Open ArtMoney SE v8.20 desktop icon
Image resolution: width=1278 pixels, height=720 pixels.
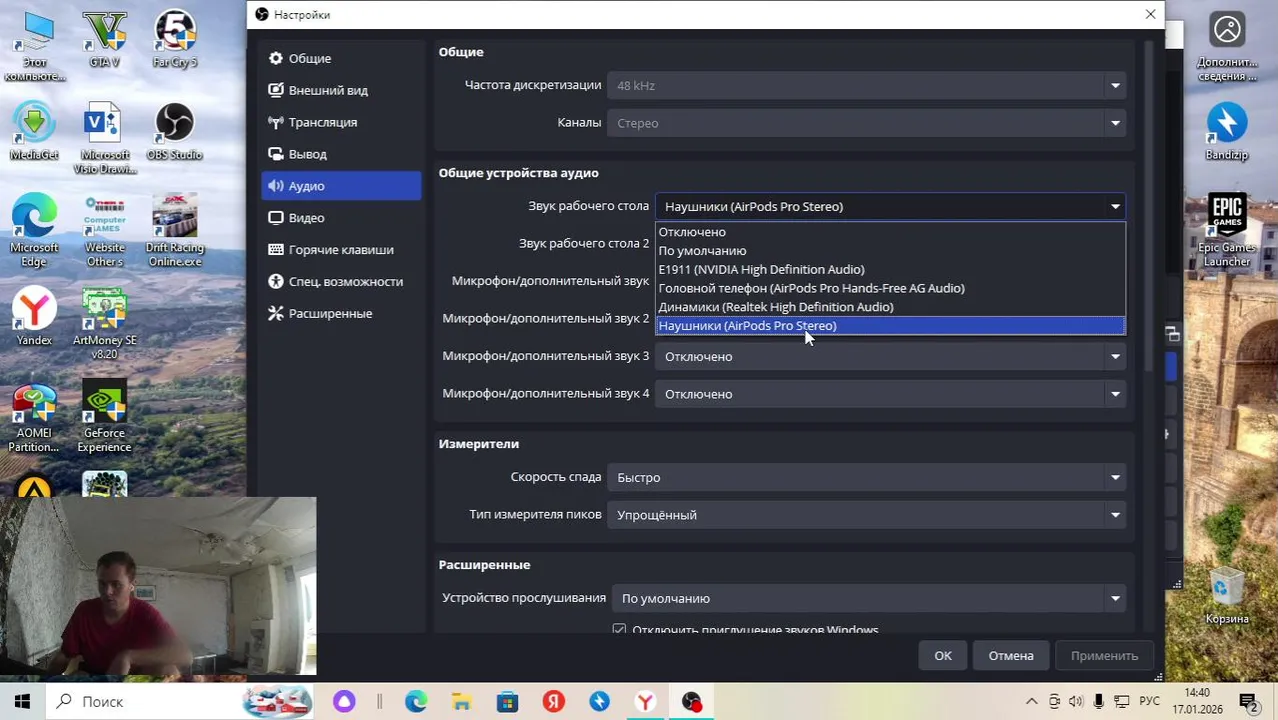coord(104,324)
